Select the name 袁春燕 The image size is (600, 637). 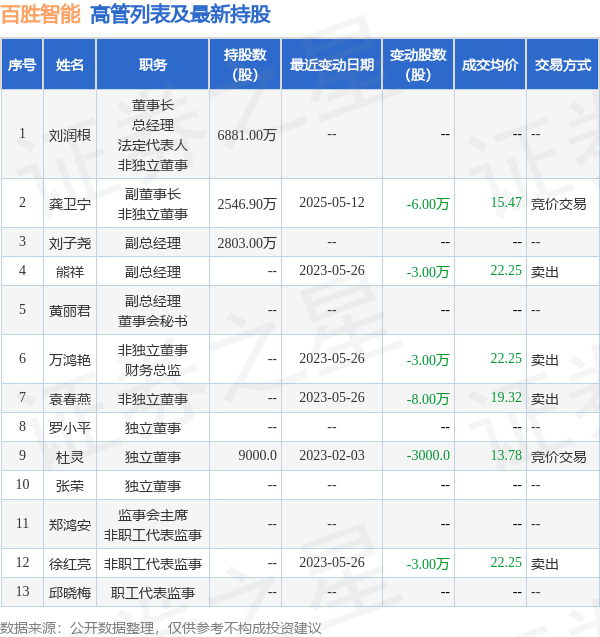click(69, 399)
